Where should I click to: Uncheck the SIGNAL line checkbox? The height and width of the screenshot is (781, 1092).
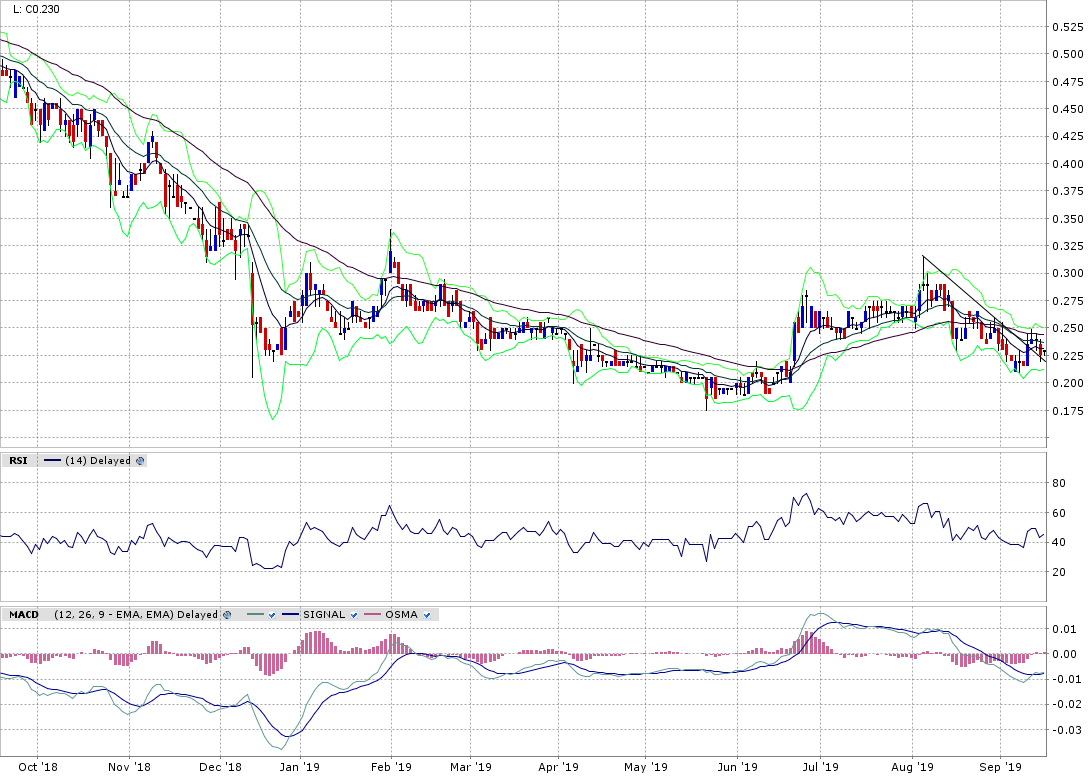pyautogui.click(x=354, y=615)
